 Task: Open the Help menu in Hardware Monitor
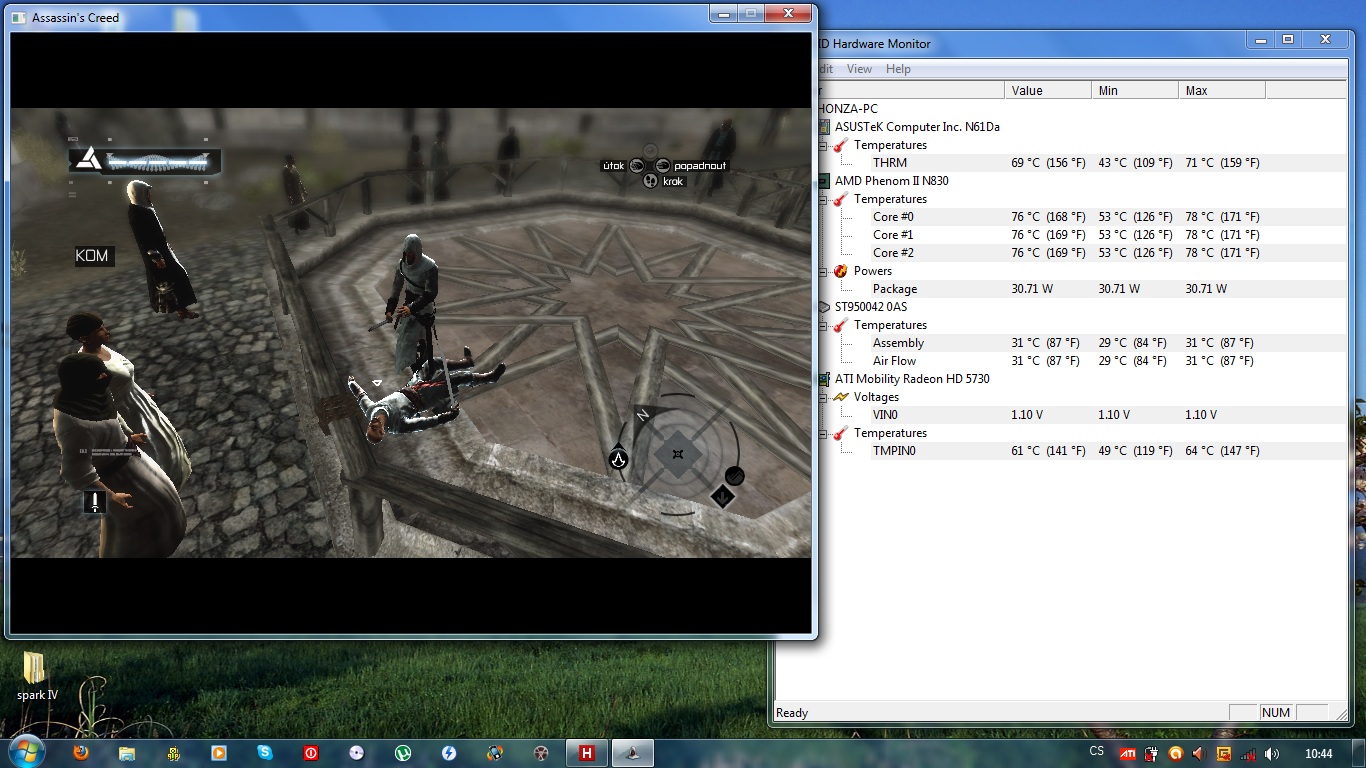coord(898,69)
